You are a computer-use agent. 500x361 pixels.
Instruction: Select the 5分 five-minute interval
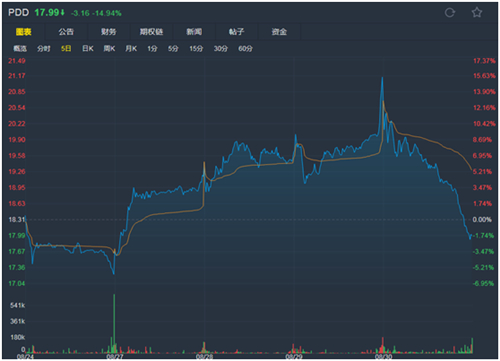tap(173, 49)
